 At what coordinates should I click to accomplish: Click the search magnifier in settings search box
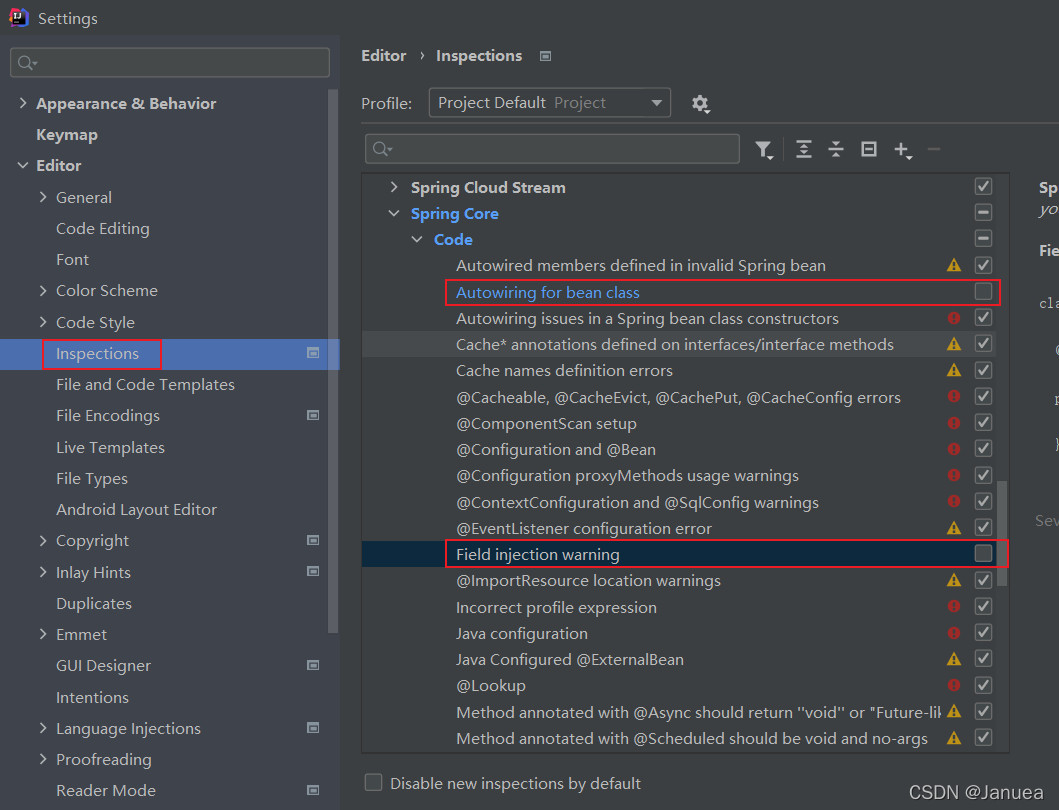point(26,63)
